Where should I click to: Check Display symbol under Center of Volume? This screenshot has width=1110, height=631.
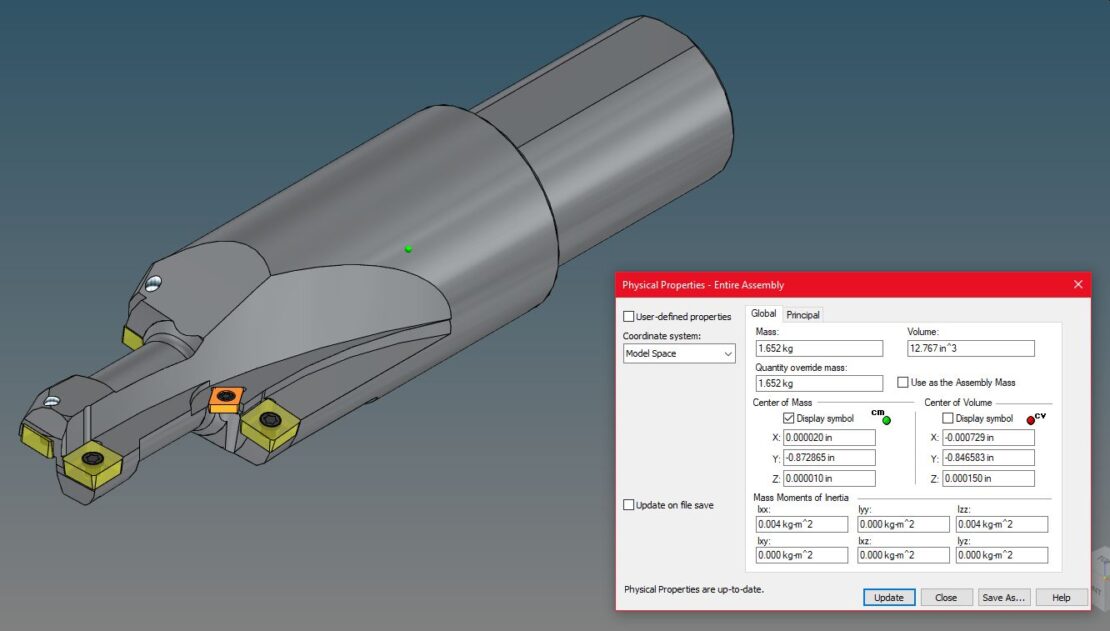945,418
